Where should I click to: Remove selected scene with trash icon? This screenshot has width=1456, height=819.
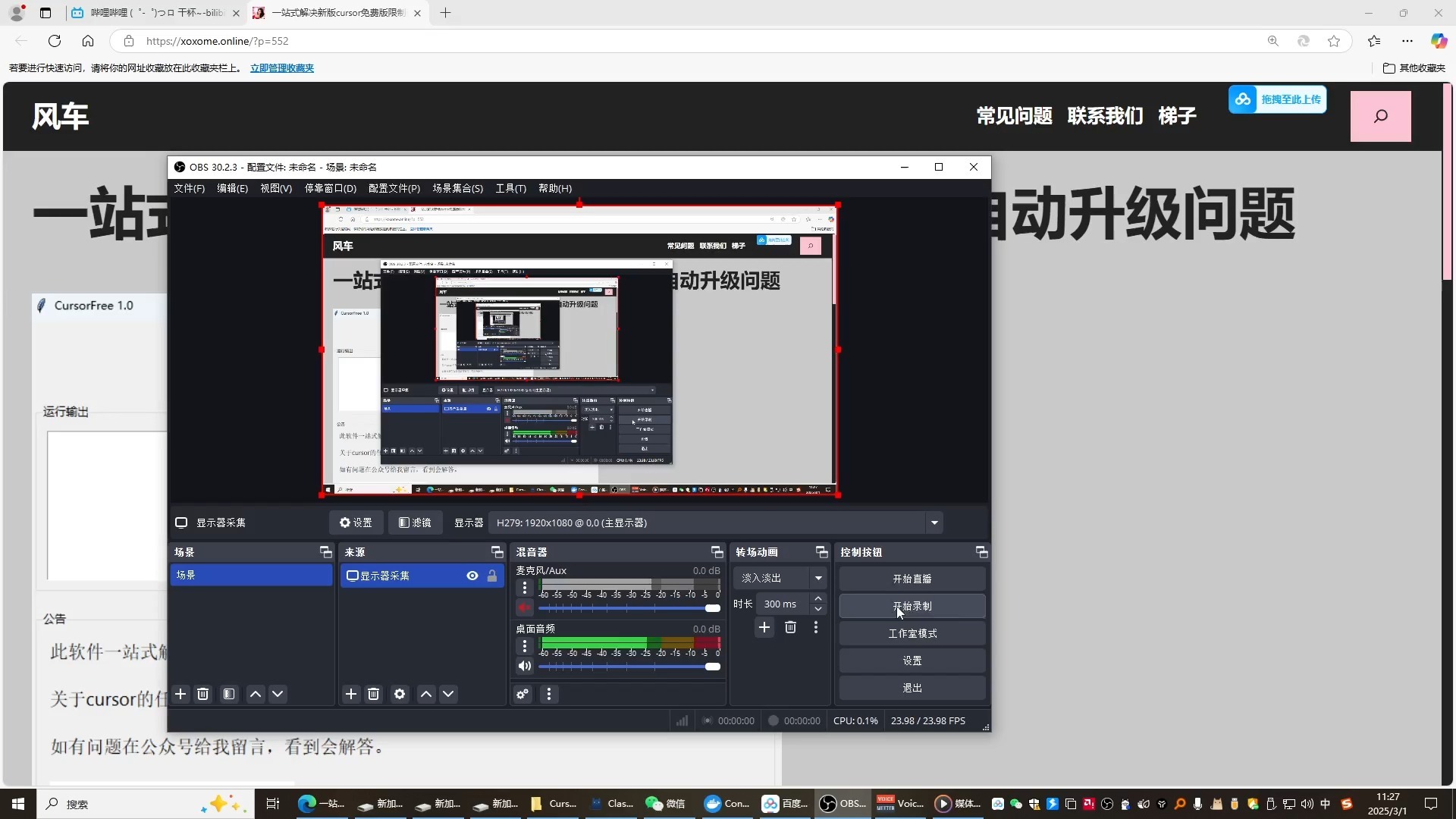[203, 694]
